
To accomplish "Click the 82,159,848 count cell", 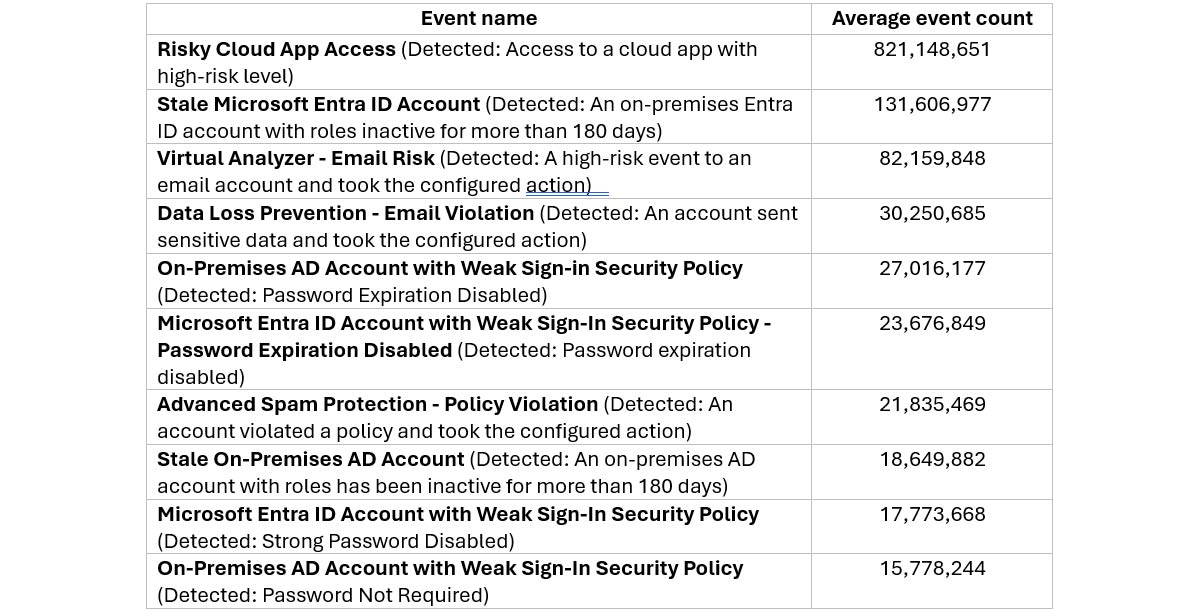I will click(932, 158).
